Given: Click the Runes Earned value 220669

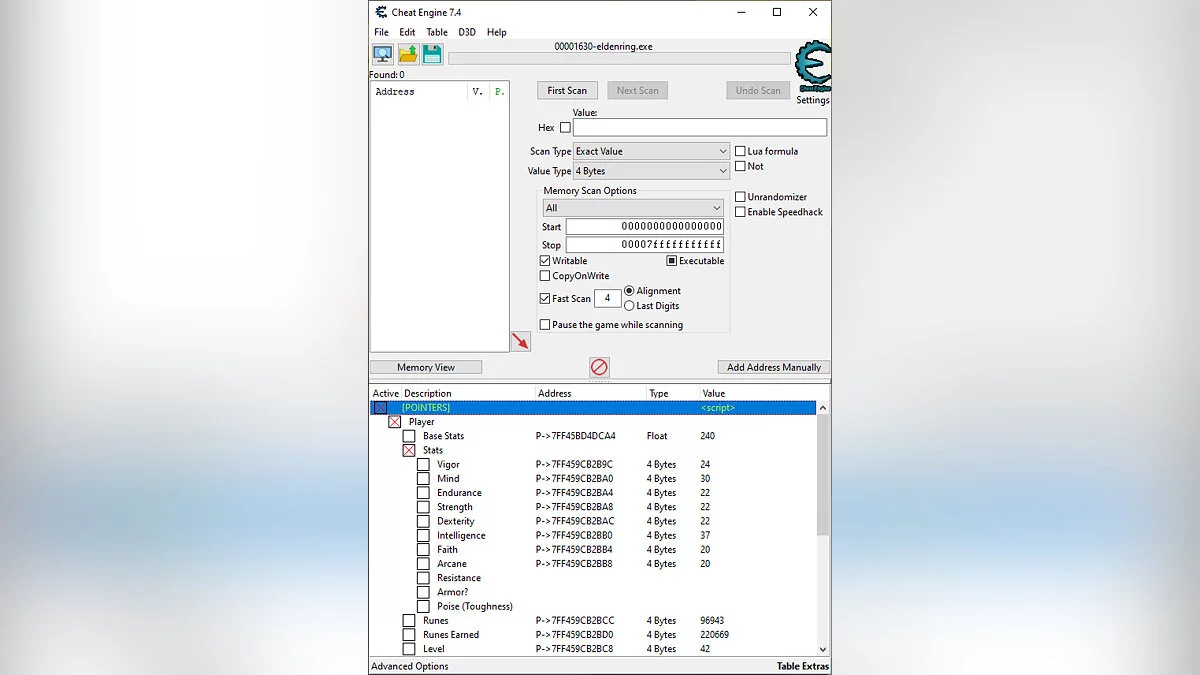Looking at the screenshot, I should pos(715,635).
